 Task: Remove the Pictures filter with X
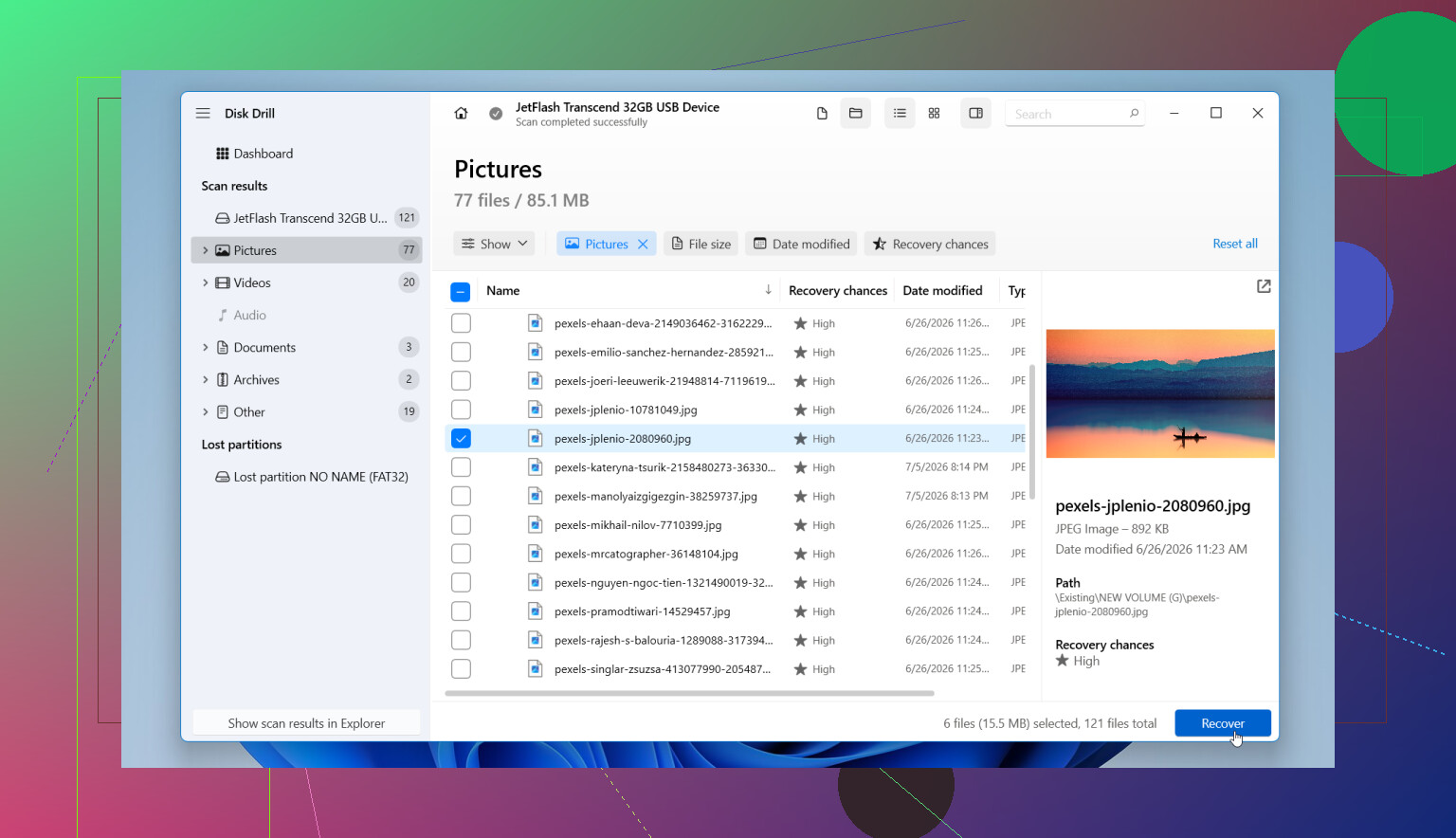coord(643,244)
